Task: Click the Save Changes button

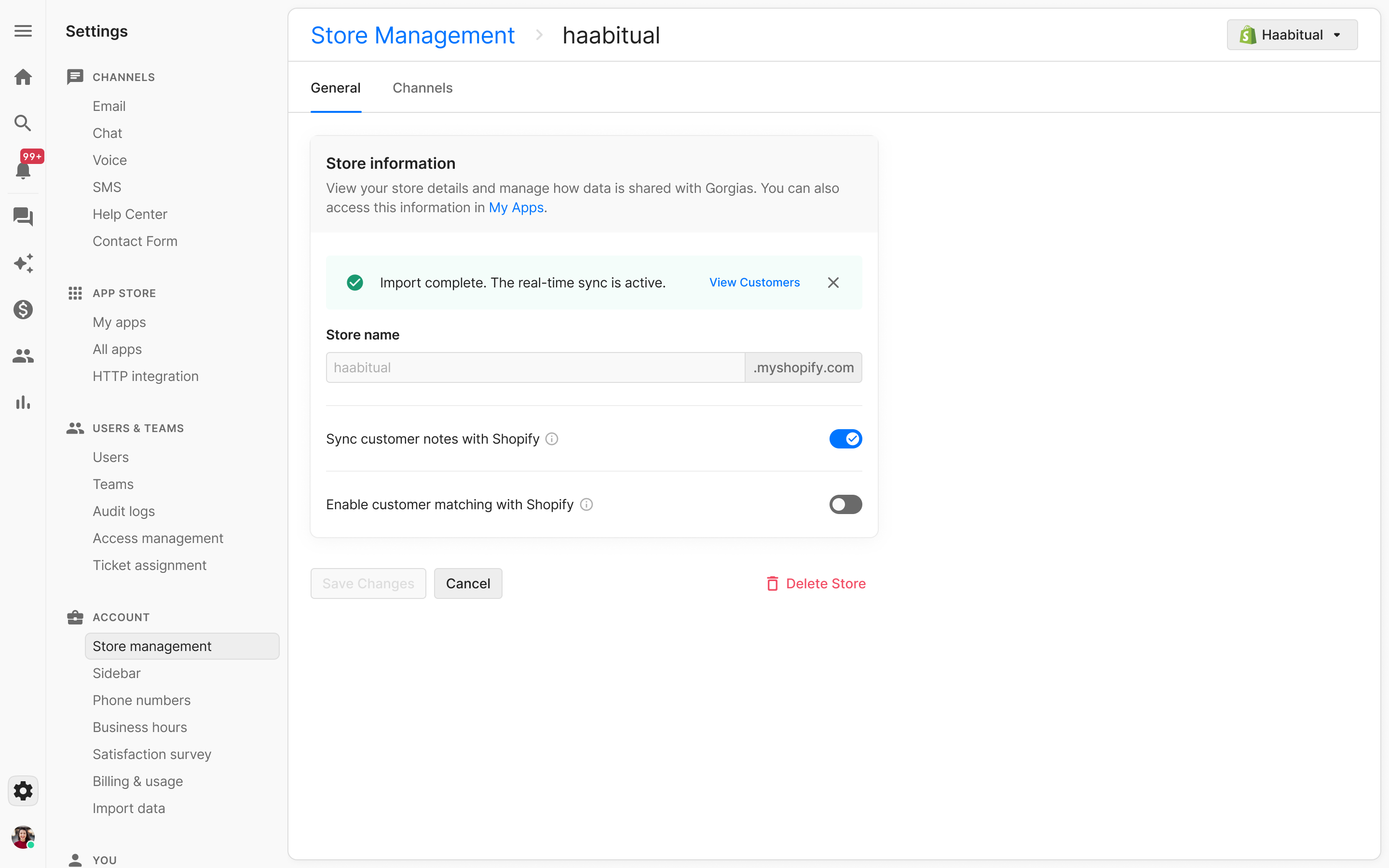Action: tap(368, 584)
